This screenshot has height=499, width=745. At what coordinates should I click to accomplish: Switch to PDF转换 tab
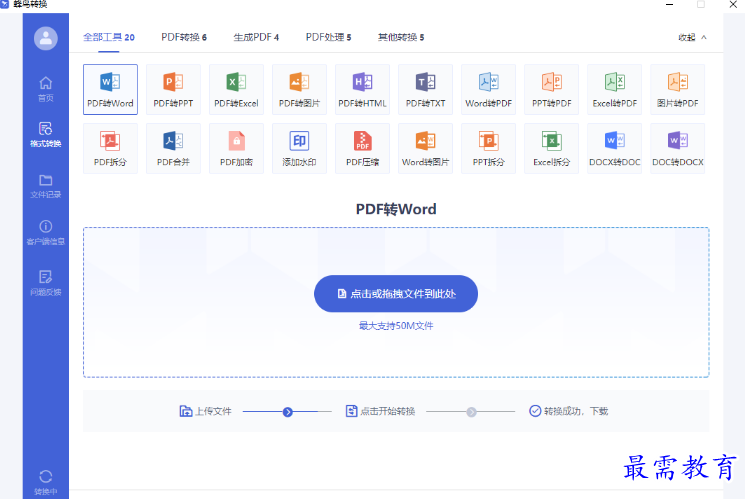point(184,37)
